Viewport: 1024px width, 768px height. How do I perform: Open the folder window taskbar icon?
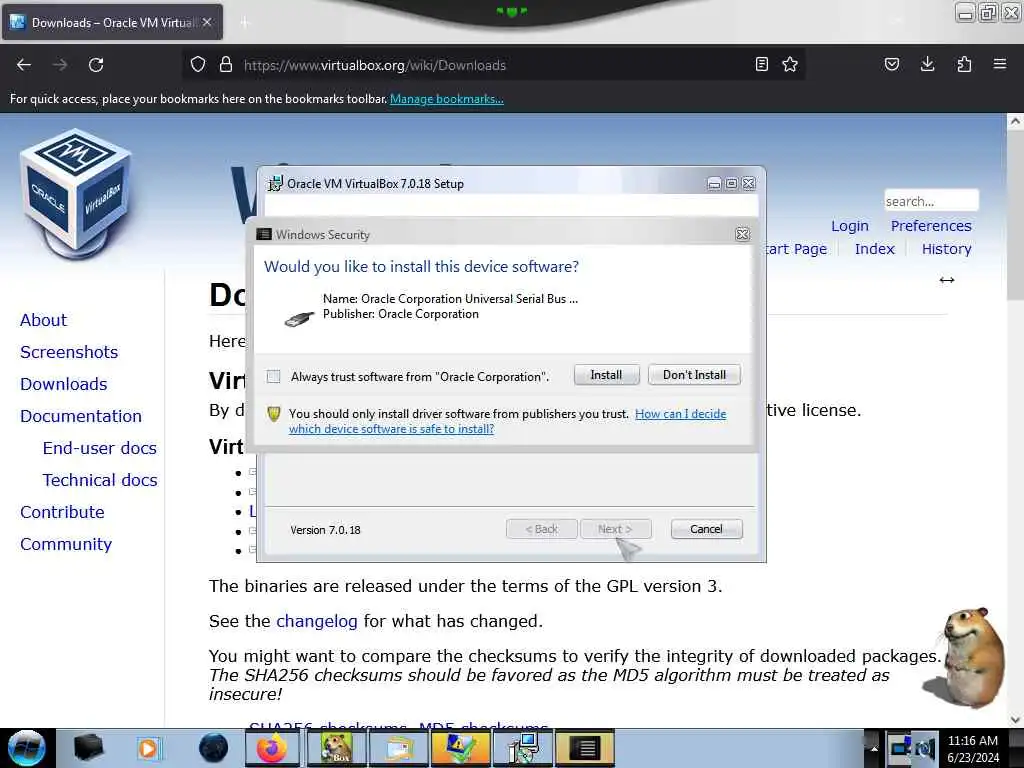click(x=399, y=748)
